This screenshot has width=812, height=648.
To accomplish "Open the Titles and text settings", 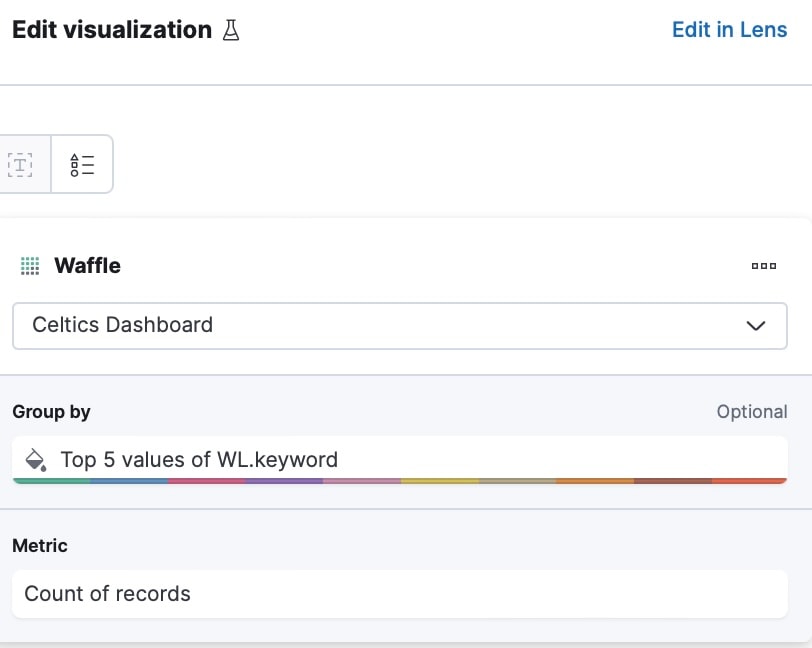I will coord(21,165).
